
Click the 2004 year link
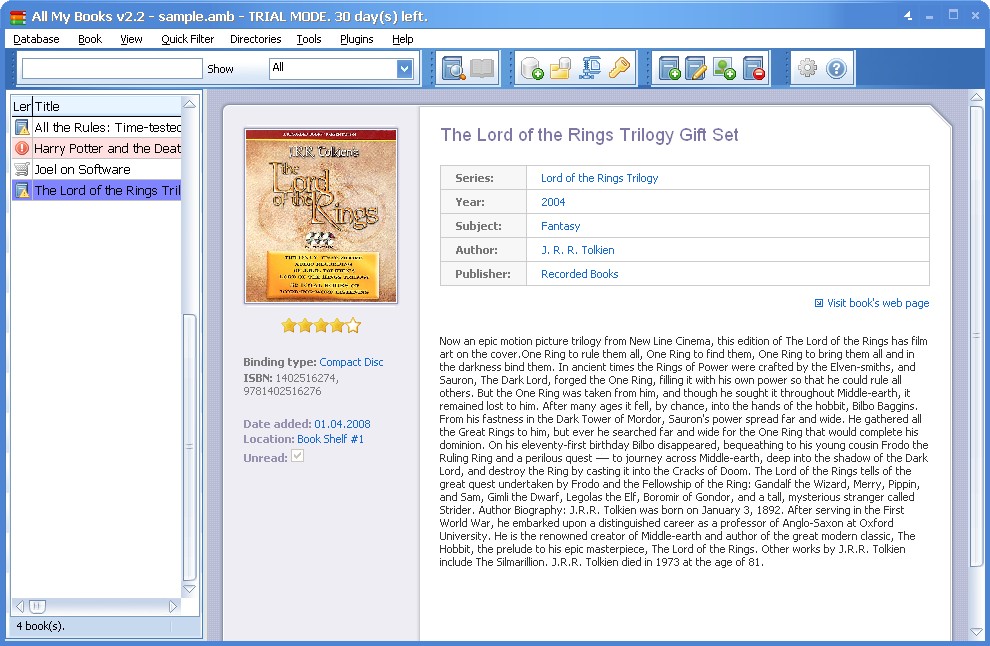553,202
